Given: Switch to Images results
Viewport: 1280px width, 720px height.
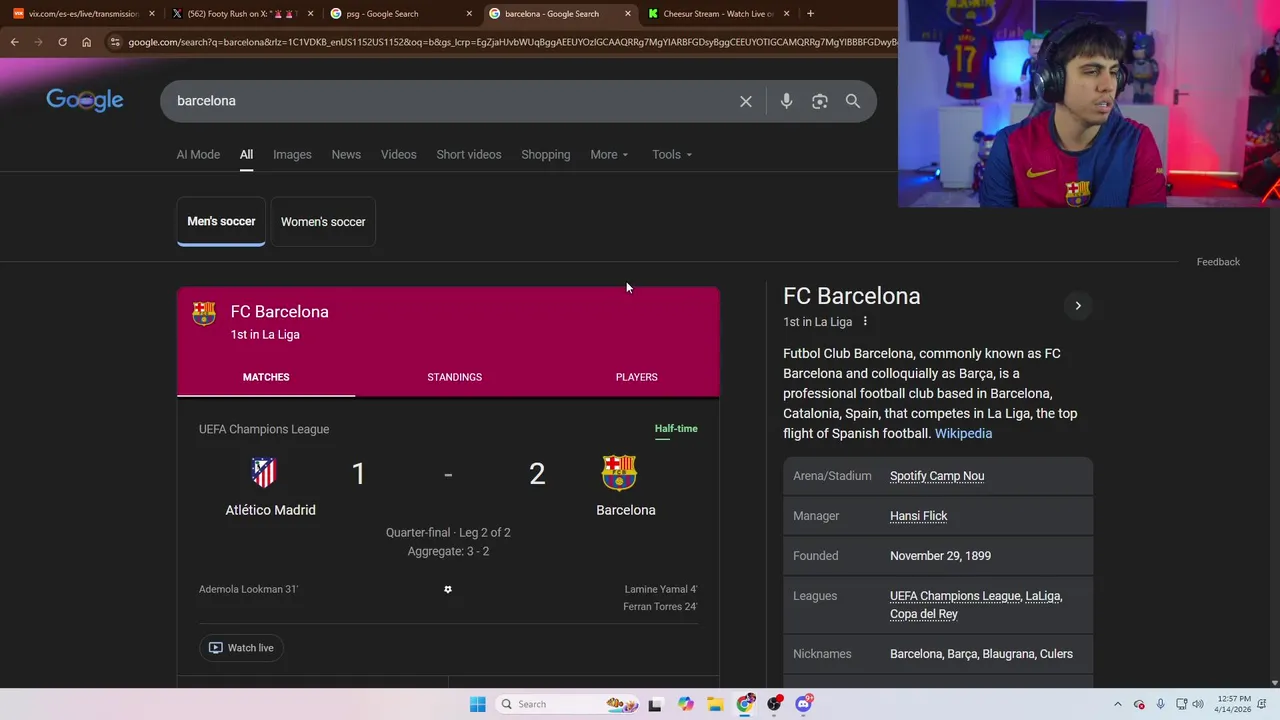Looking at the screenshot, I should [292, 154].
